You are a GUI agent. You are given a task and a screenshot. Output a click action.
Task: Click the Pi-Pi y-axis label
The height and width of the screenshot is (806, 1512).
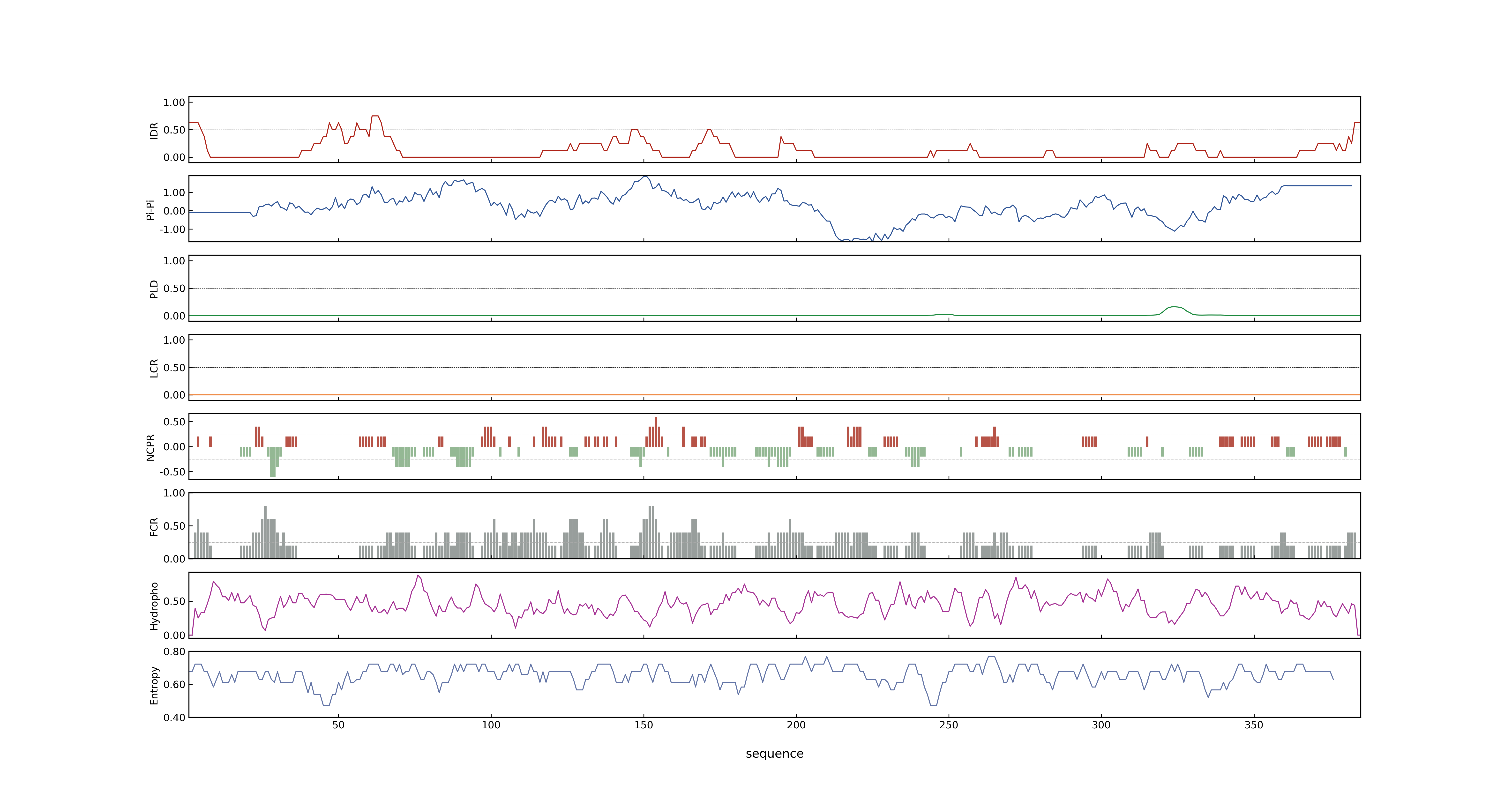tap(150, 210)
